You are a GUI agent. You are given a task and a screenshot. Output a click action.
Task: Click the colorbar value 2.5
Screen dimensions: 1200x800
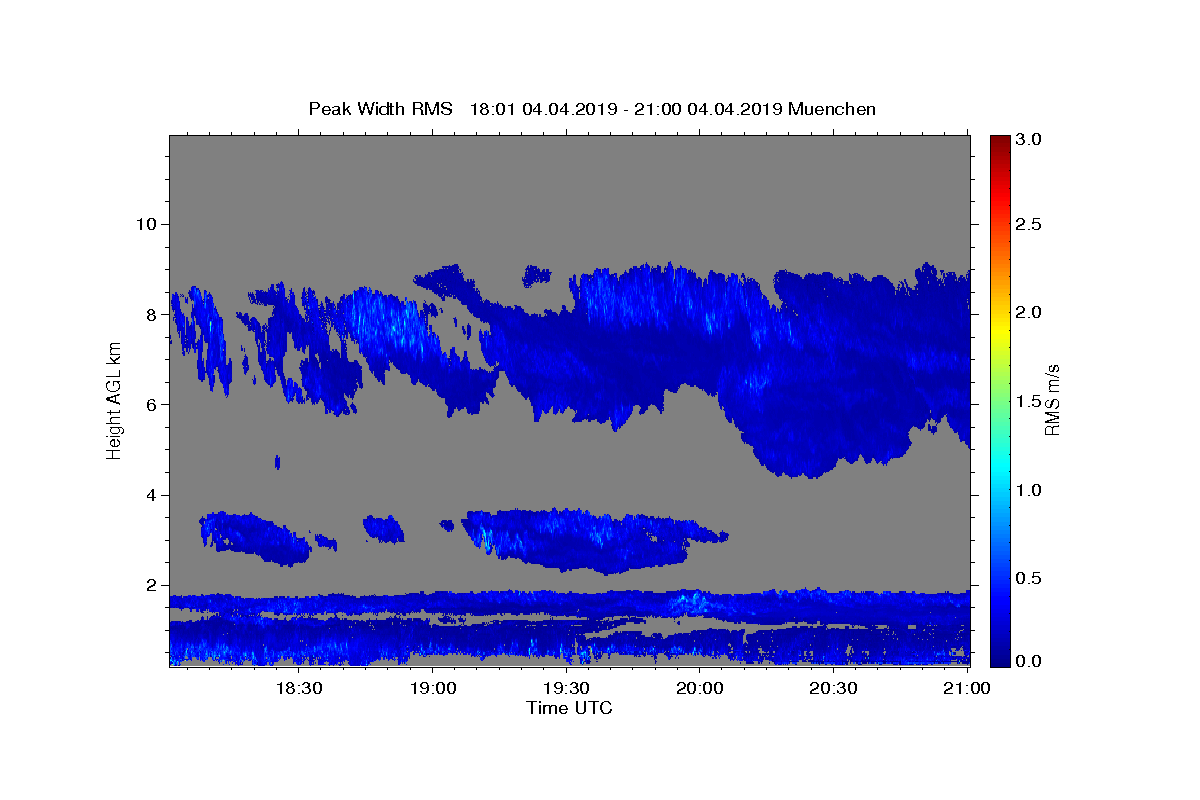click(x=1030, y=224)
